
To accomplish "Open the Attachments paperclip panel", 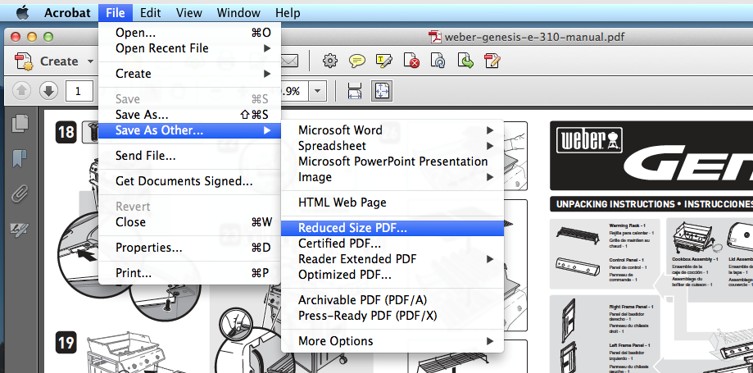I will point(20,194).
